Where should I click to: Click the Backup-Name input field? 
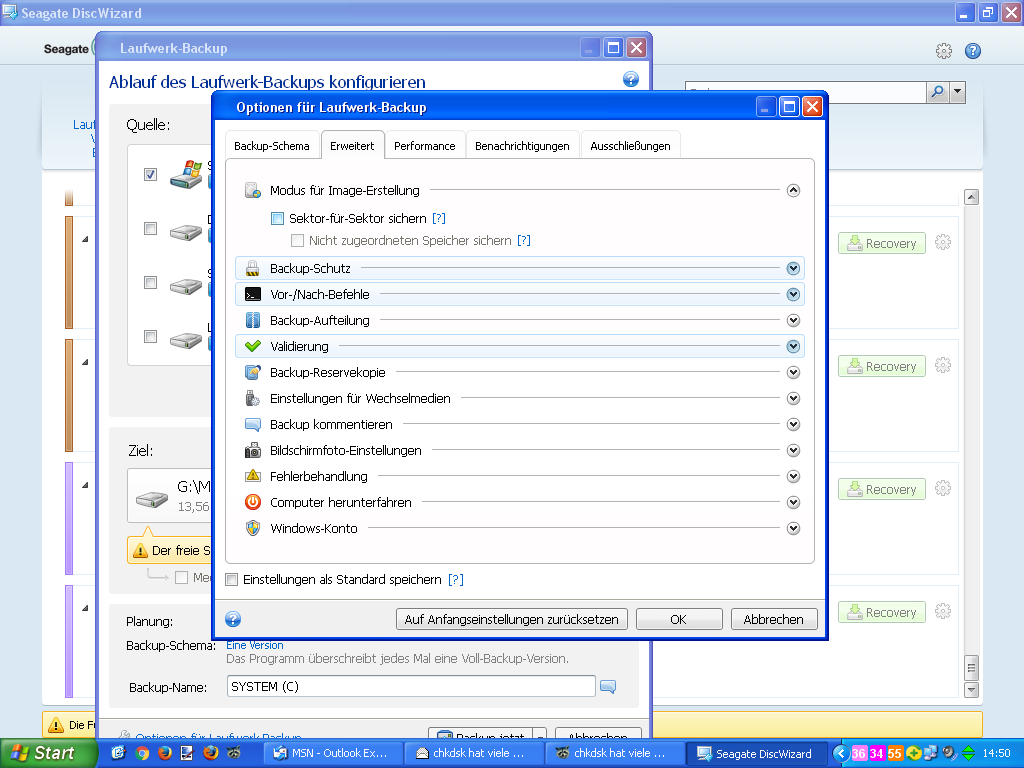411,687
